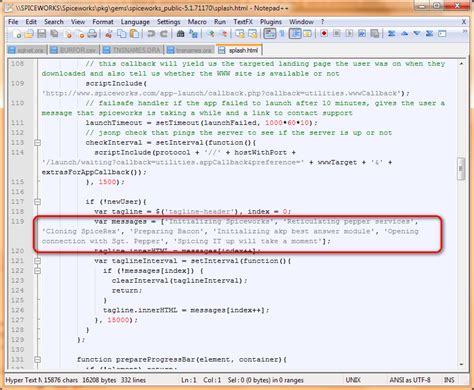Click the Open file folder icon
474x390 pixels.
point(29,34)
